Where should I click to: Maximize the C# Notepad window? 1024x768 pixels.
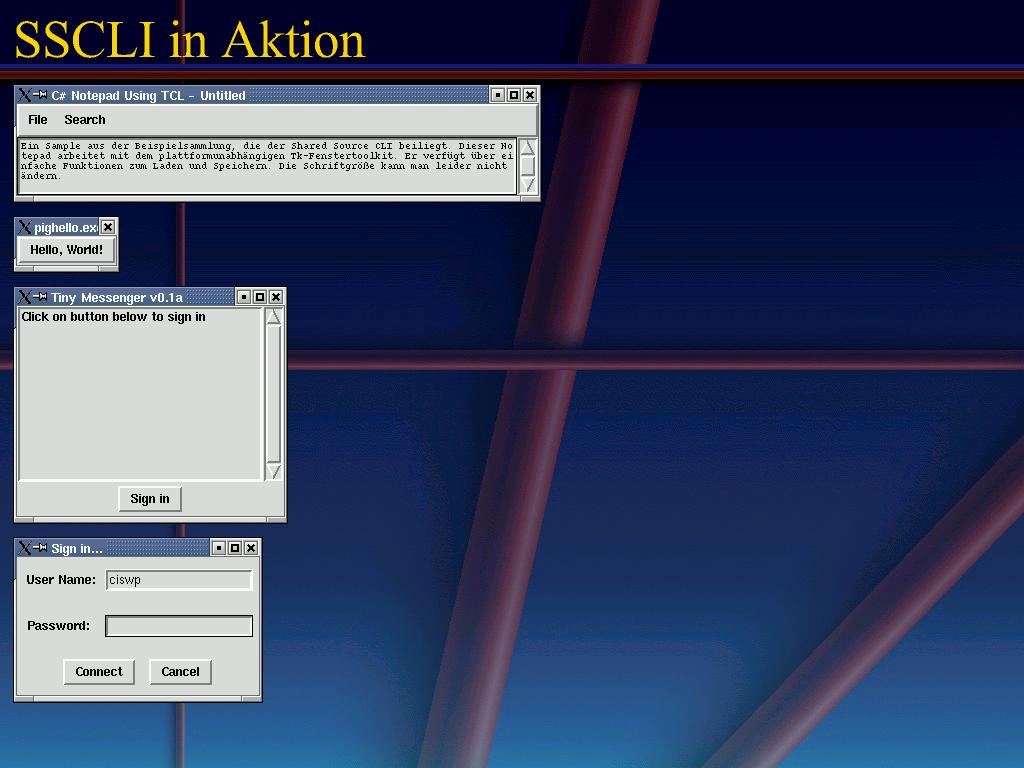(x=514, y=95)
